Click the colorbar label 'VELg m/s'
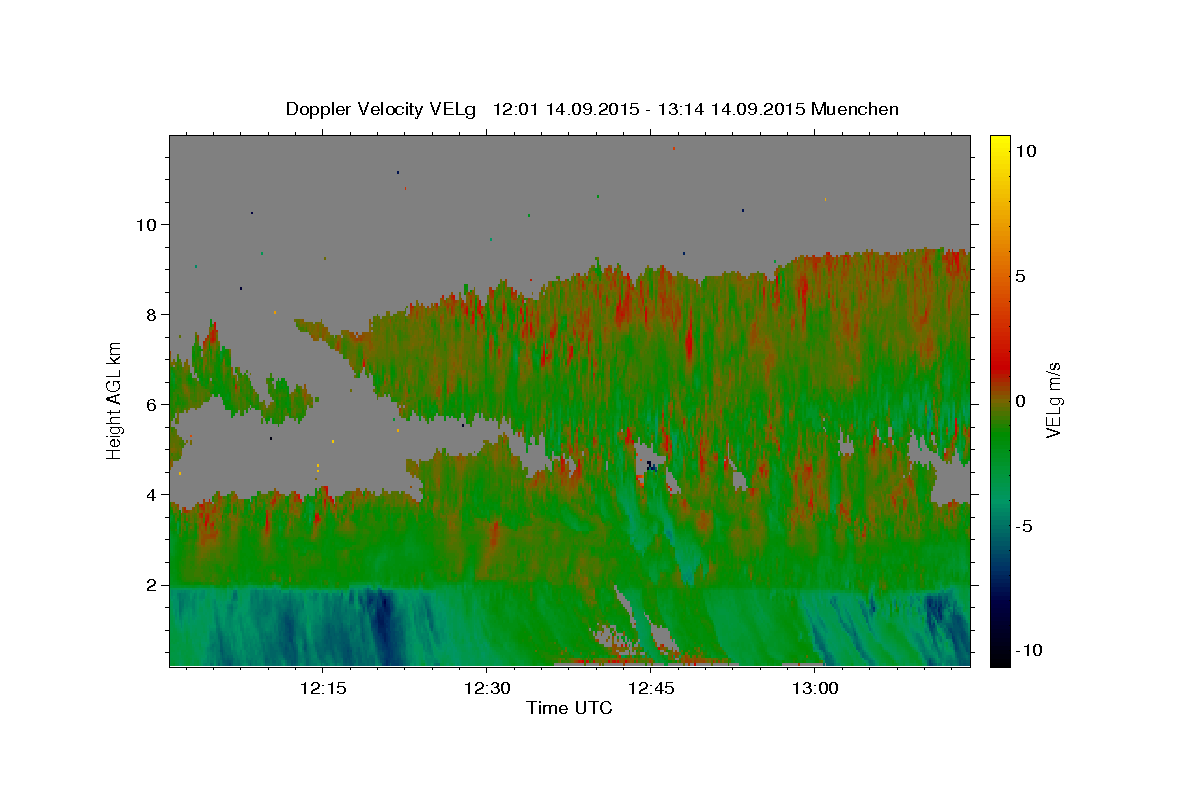 click(x=1054, y=400)
